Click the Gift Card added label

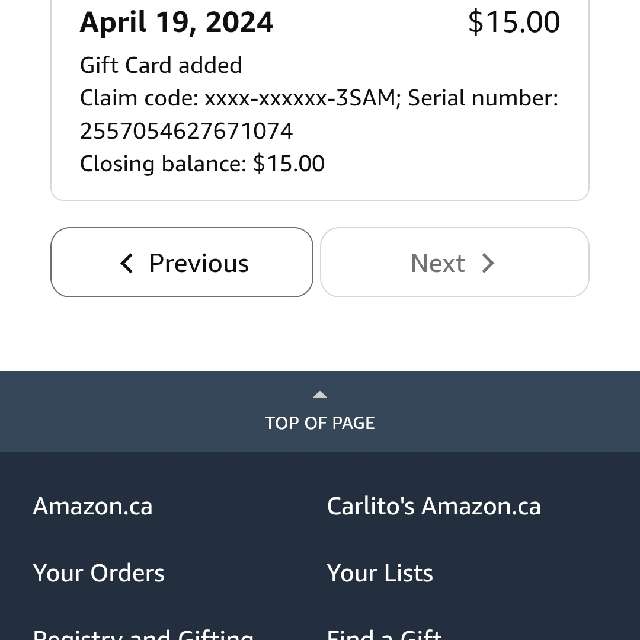[x=161, y=65]
